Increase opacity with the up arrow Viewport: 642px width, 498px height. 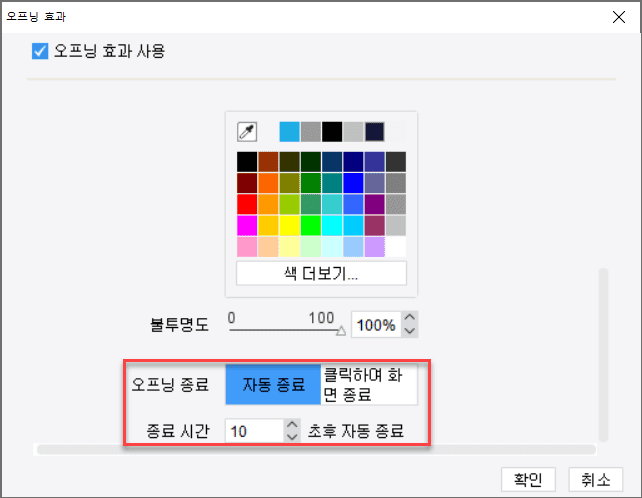tap(410, 318)
